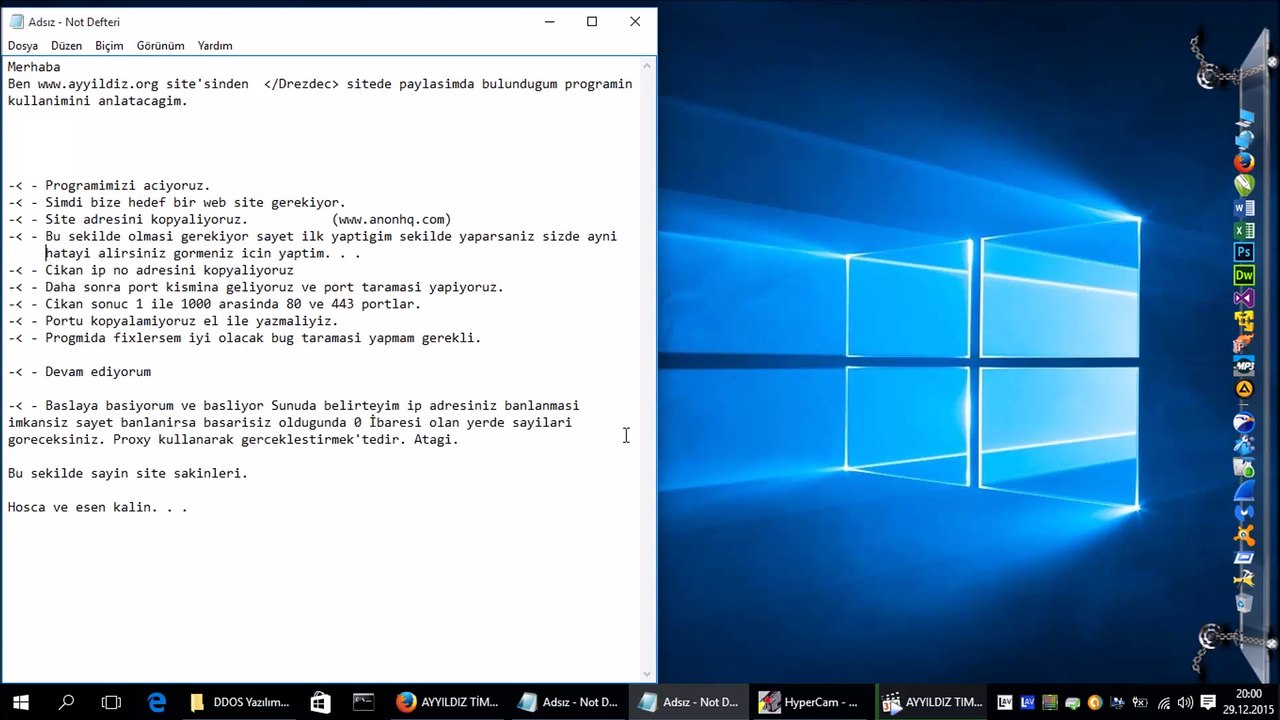Switch to HyperCam taskbar window
Viewport: 1280px width, 720px height.
(x=808, y=702)
